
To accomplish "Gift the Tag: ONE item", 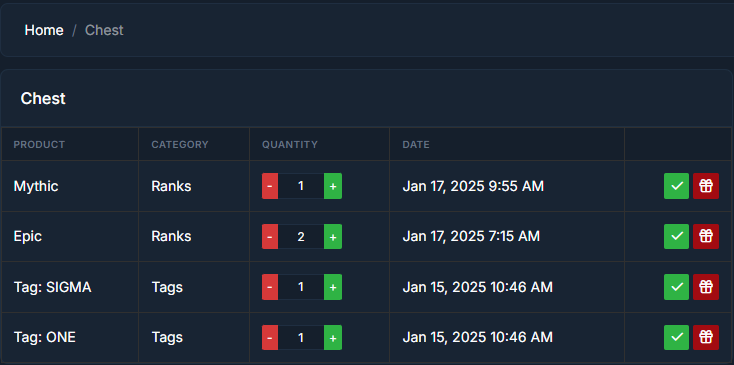I will click(x=706, y=337).
